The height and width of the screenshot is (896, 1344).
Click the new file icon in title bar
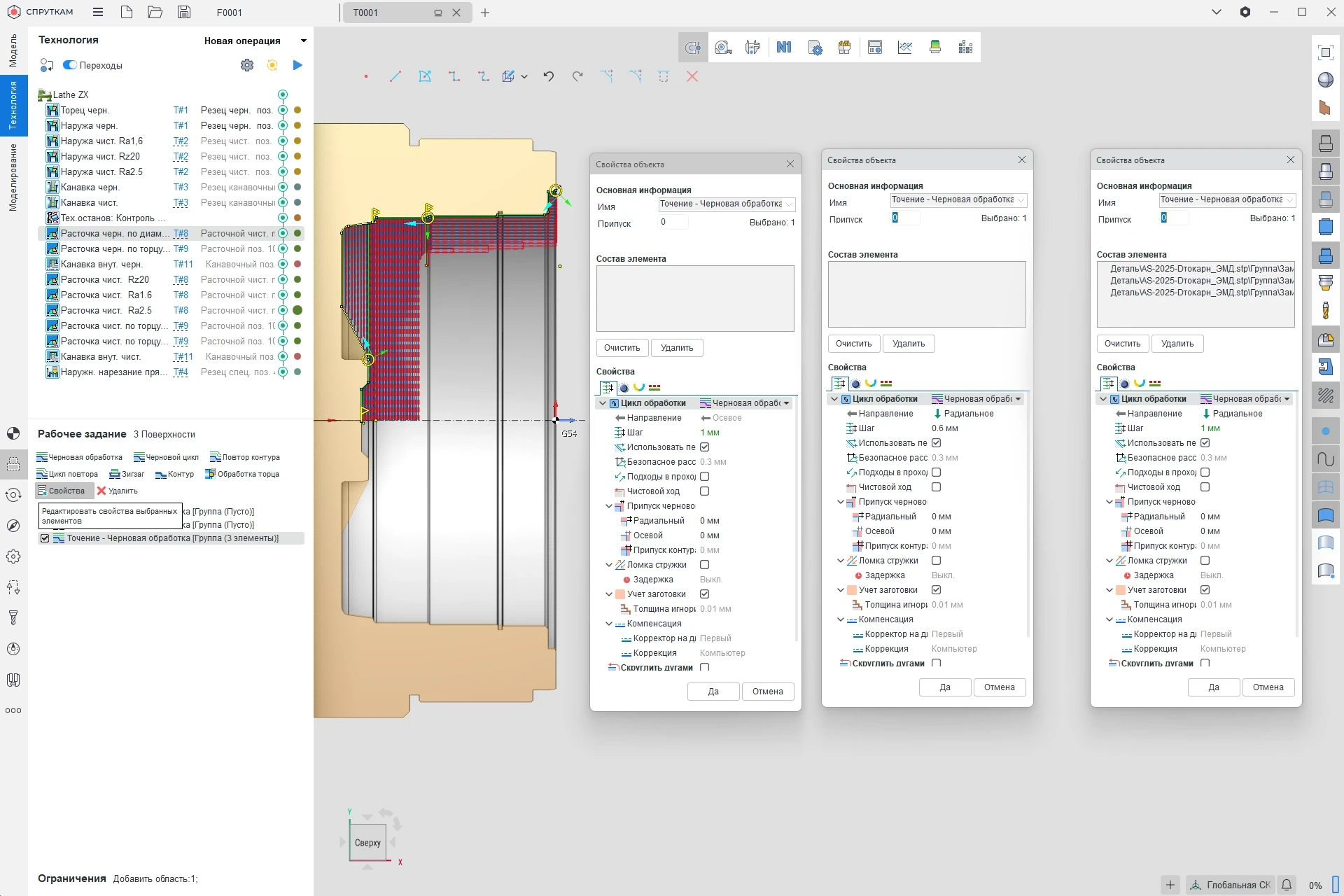click(127, 12)
